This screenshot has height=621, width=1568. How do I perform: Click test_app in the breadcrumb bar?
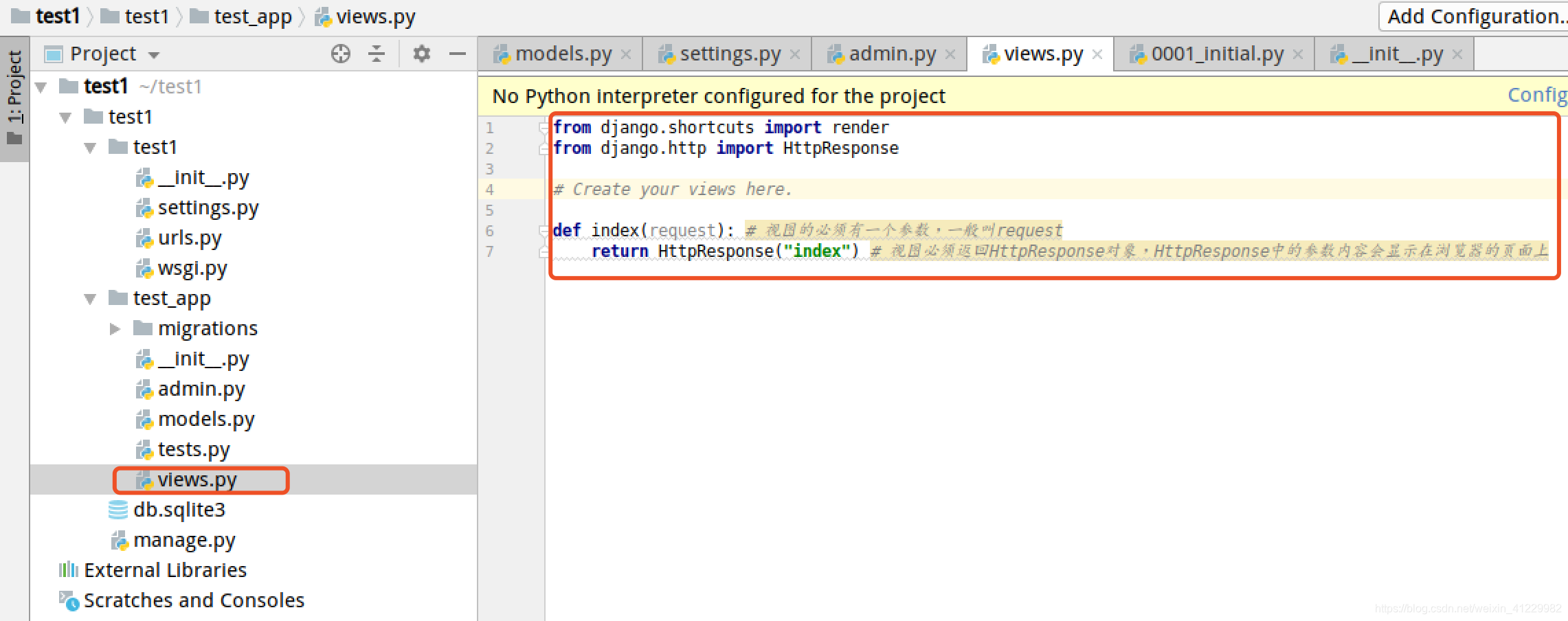click(x=242, y=16)
